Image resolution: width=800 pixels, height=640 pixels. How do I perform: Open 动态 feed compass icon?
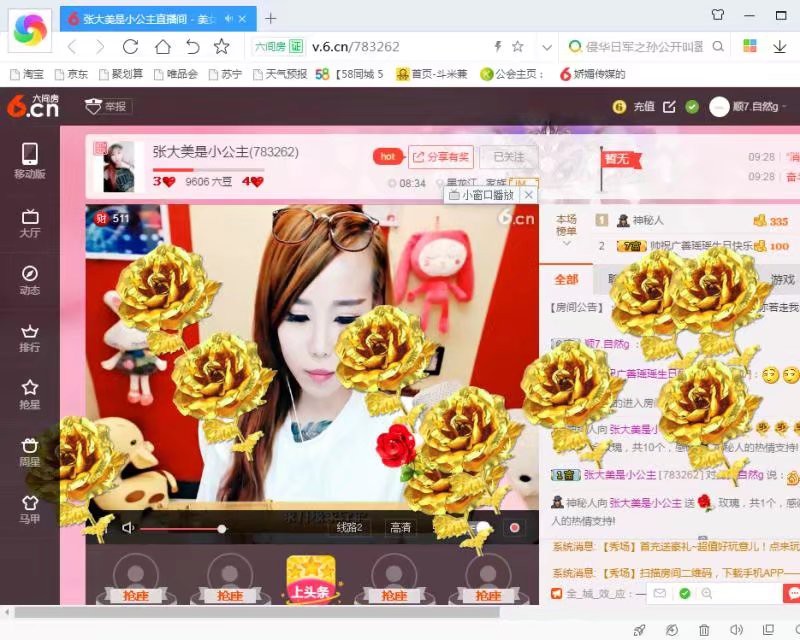(30, 280)
